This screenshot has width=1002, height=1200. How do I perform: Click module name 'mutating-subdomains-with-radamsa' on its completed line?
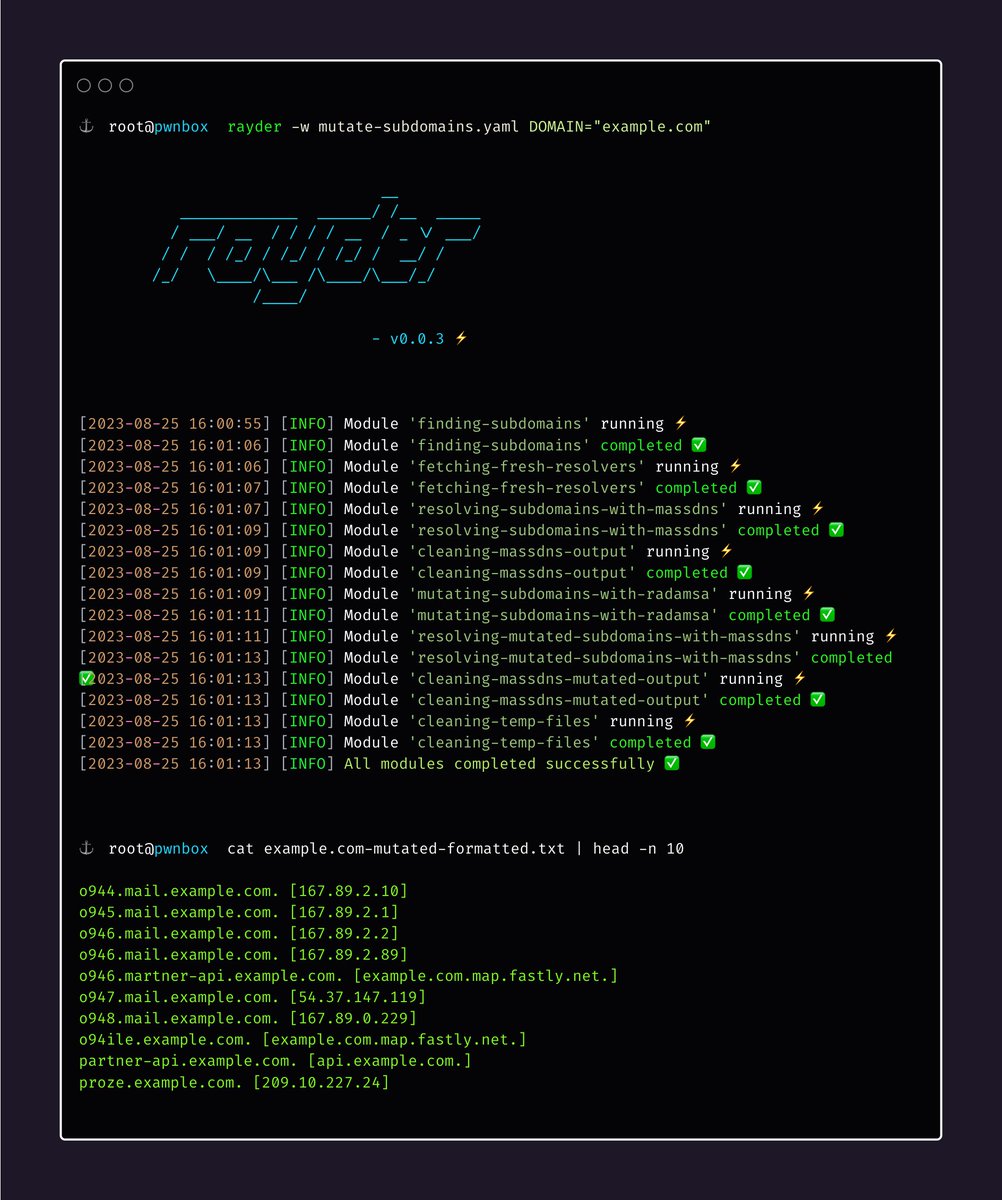[x=564, y=615]
